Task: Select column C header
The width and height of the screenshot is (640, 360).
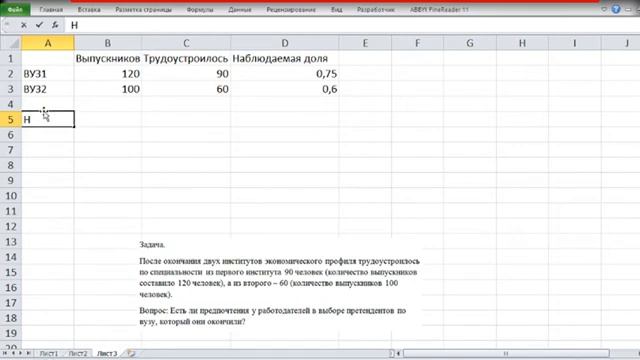Action: pos(186,43)
